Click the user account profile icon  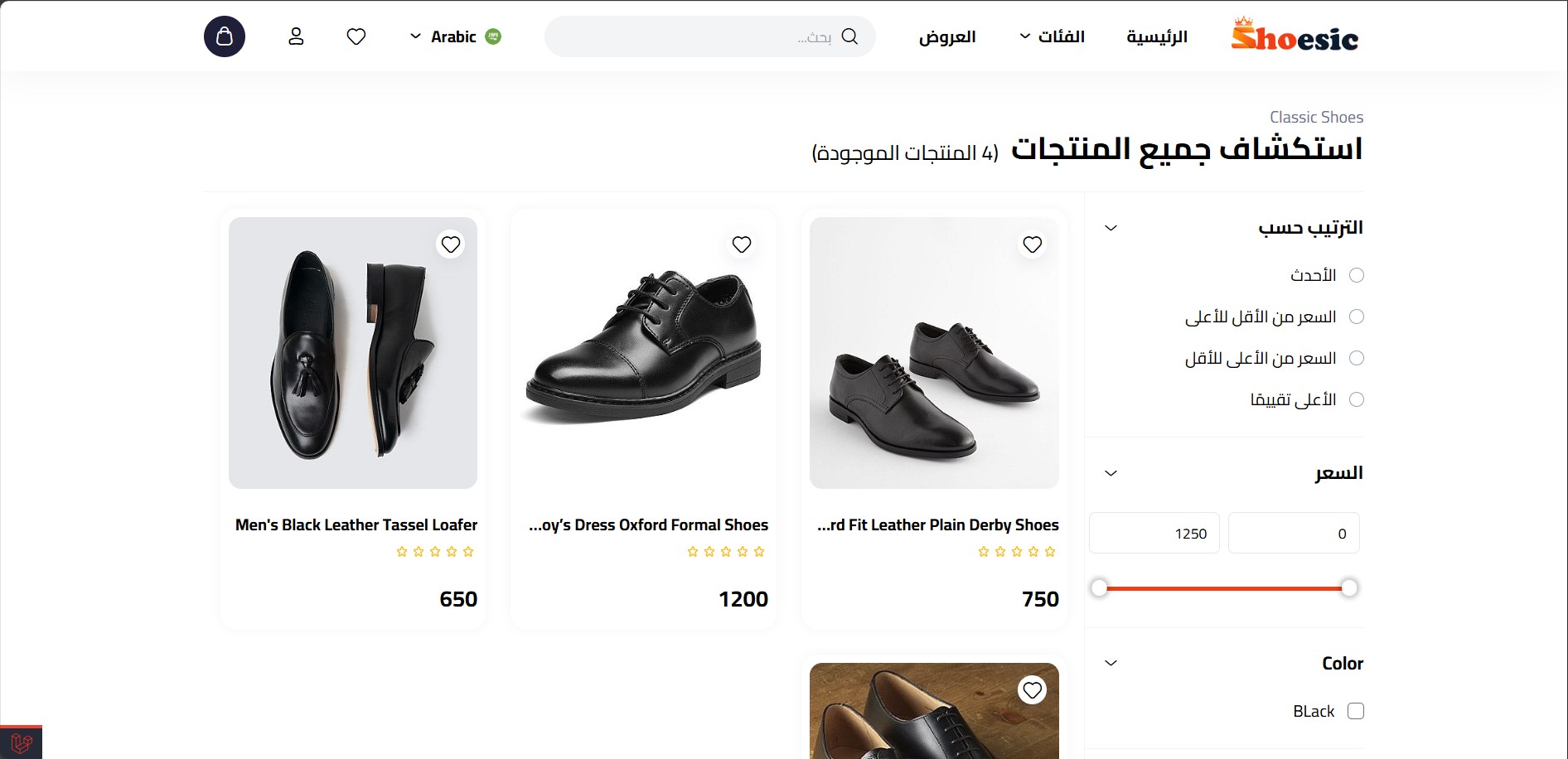(x=296, y=36)
